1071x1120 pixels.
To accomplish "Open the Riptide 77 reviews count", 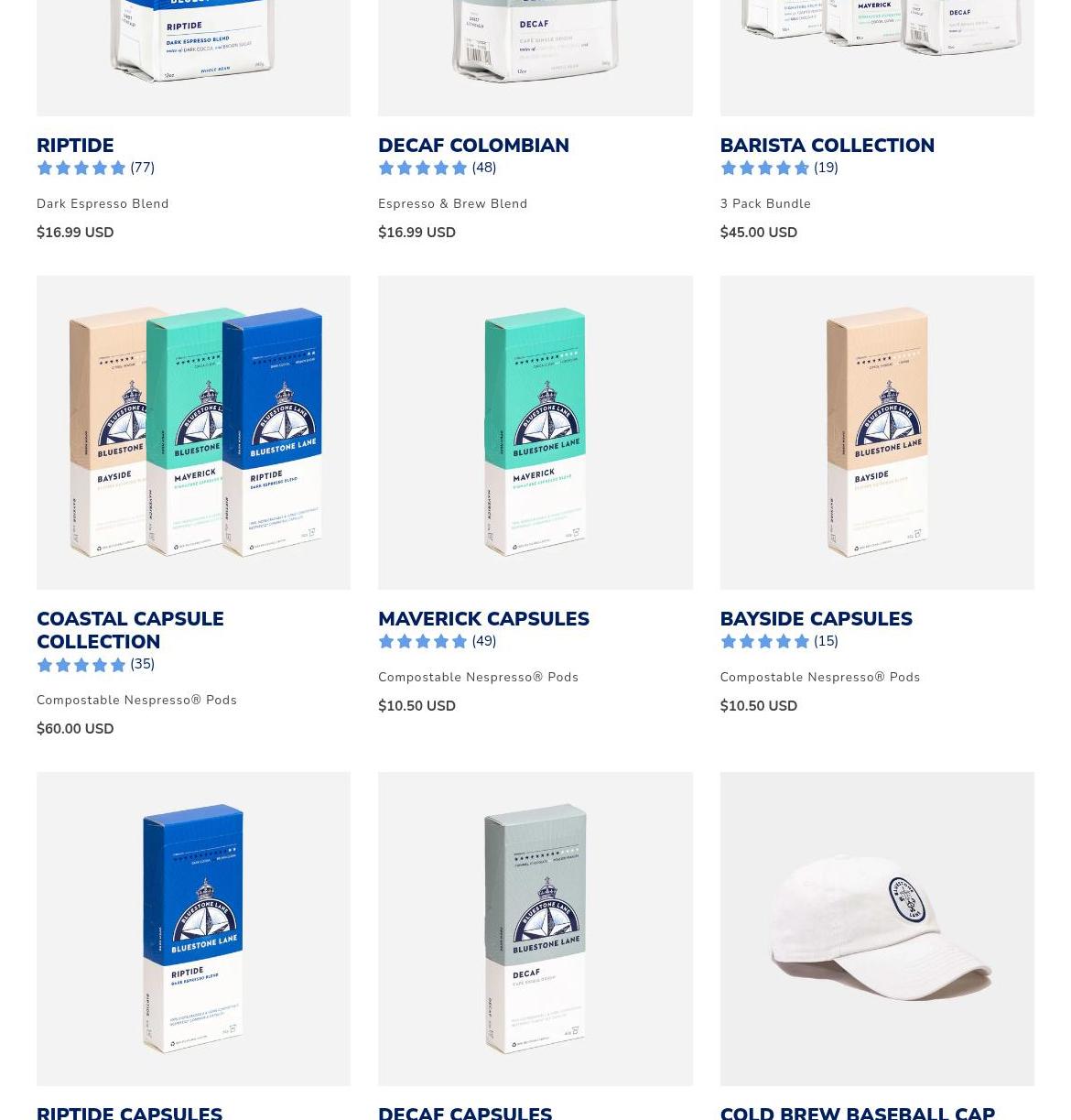I will (x=142, y=168).
